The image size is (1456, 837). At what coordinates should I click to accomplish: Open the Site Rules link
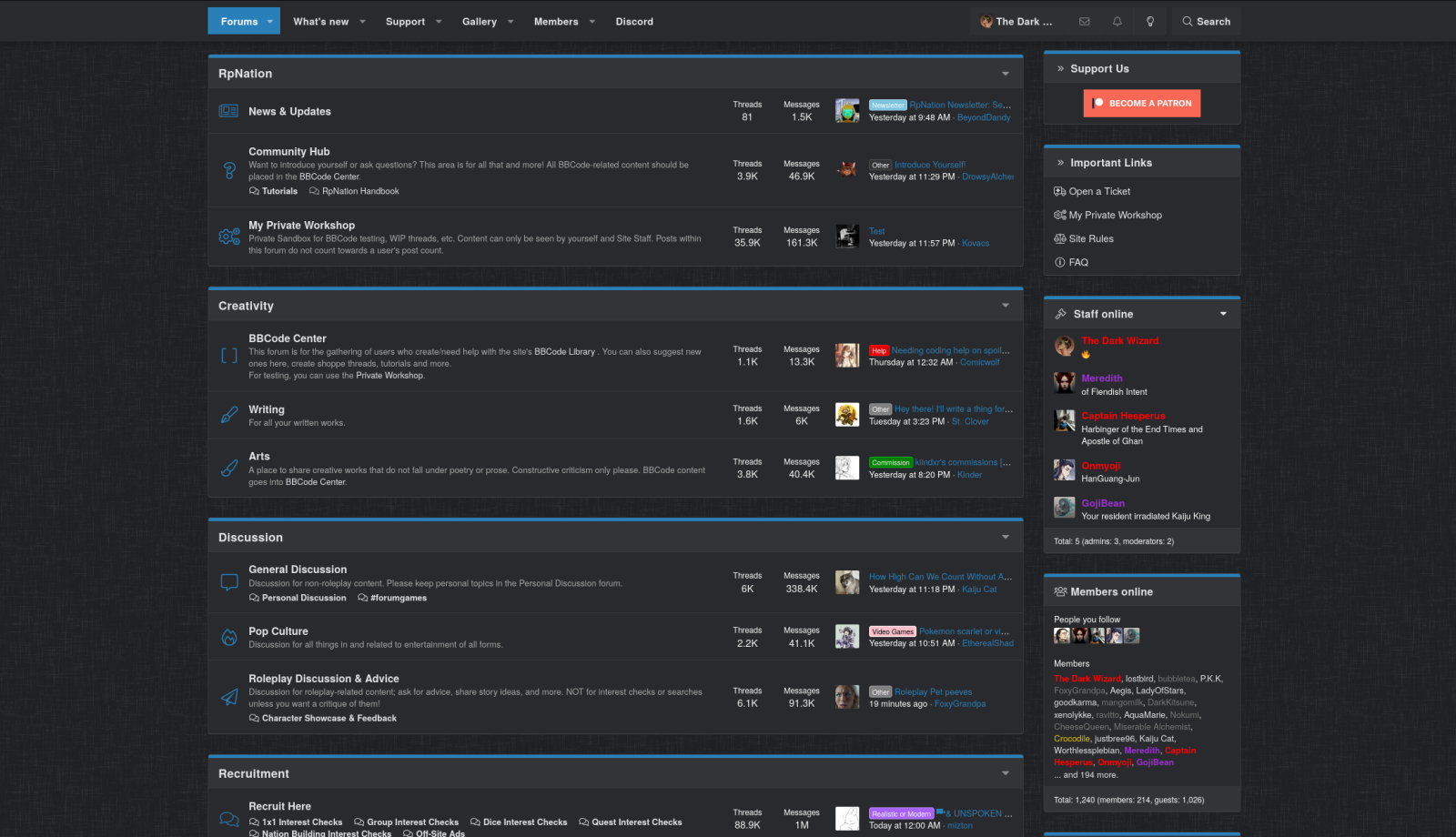pos(1091,238)
